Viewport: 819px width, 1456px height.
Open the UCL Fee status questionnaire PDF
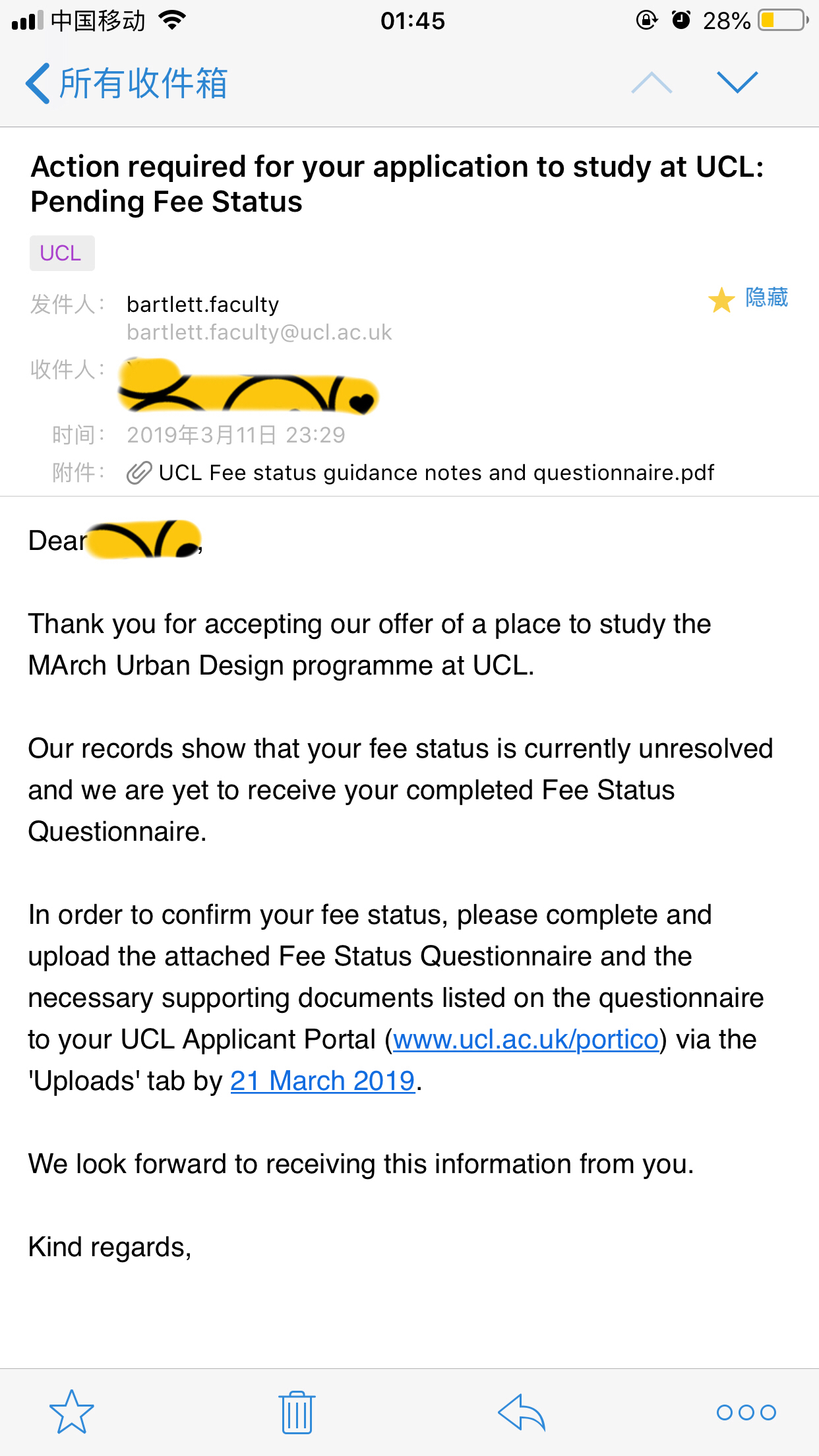(436, 473)
